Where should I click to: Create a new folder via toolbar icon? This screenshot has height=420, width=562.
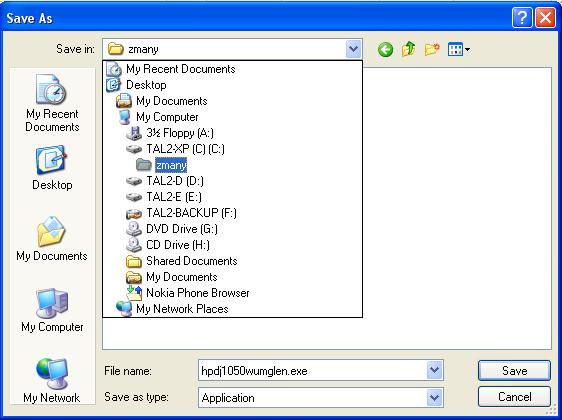pyautogui.click(x=432, y=49)
